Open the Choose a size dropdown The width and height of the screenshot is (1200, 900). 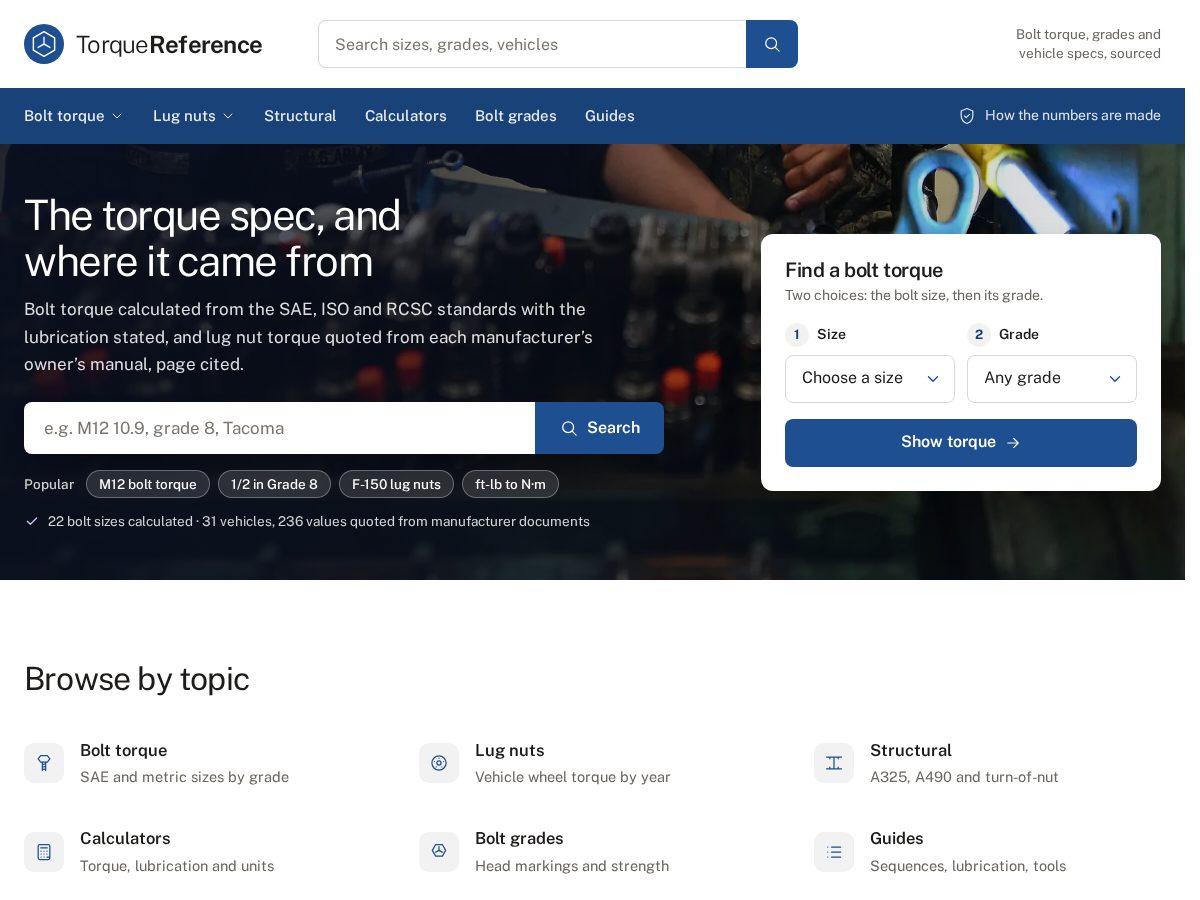(x=870, y=379)
